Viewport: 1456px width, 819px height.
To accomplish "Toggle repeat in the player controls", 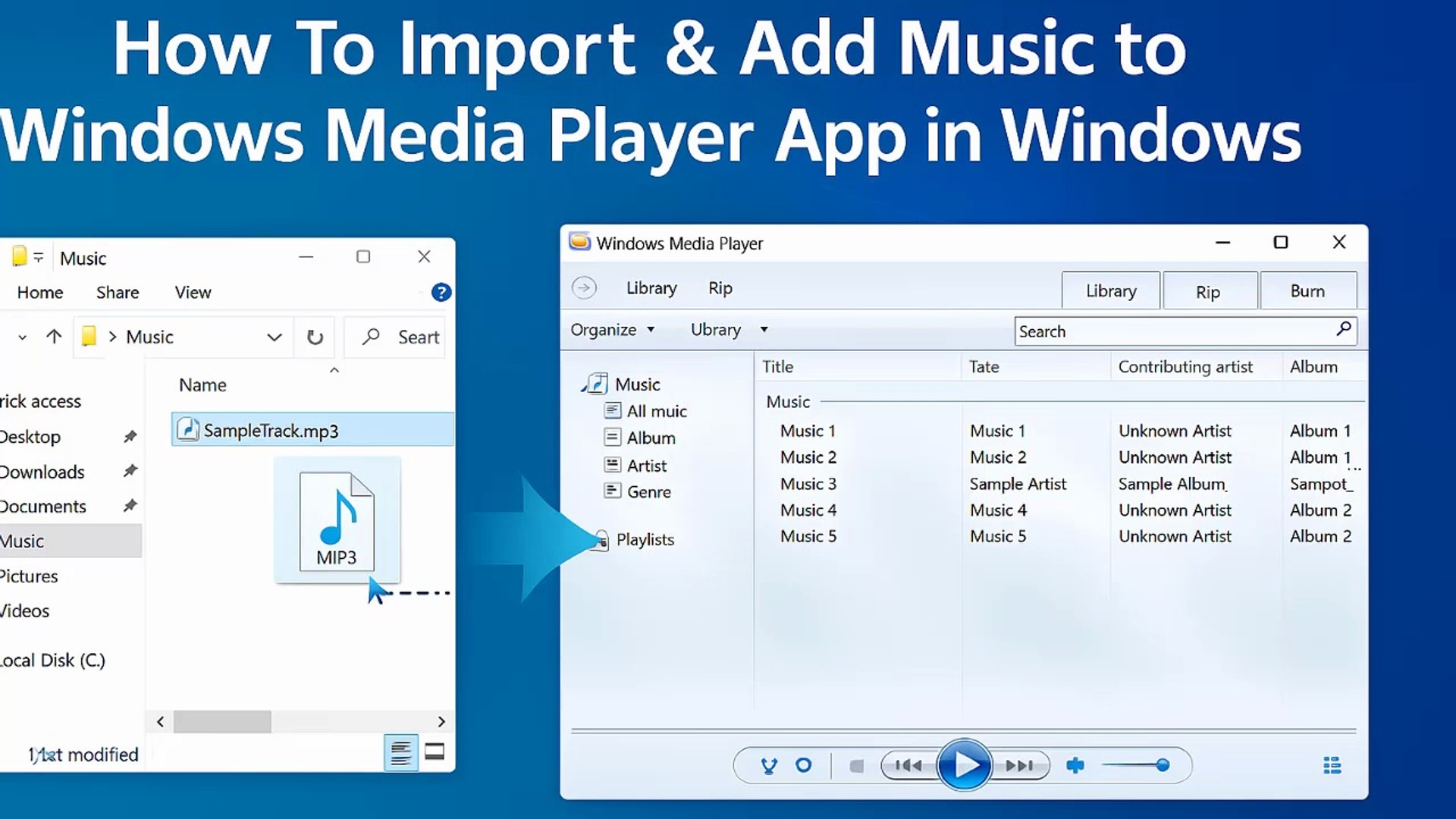I will point(804,765).
